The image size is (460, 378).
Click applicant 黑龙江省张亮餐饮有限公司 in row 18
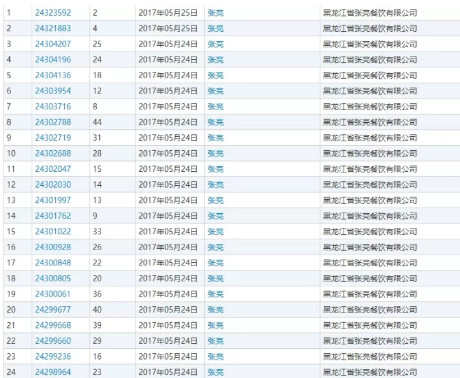click(x=370, y=278)
